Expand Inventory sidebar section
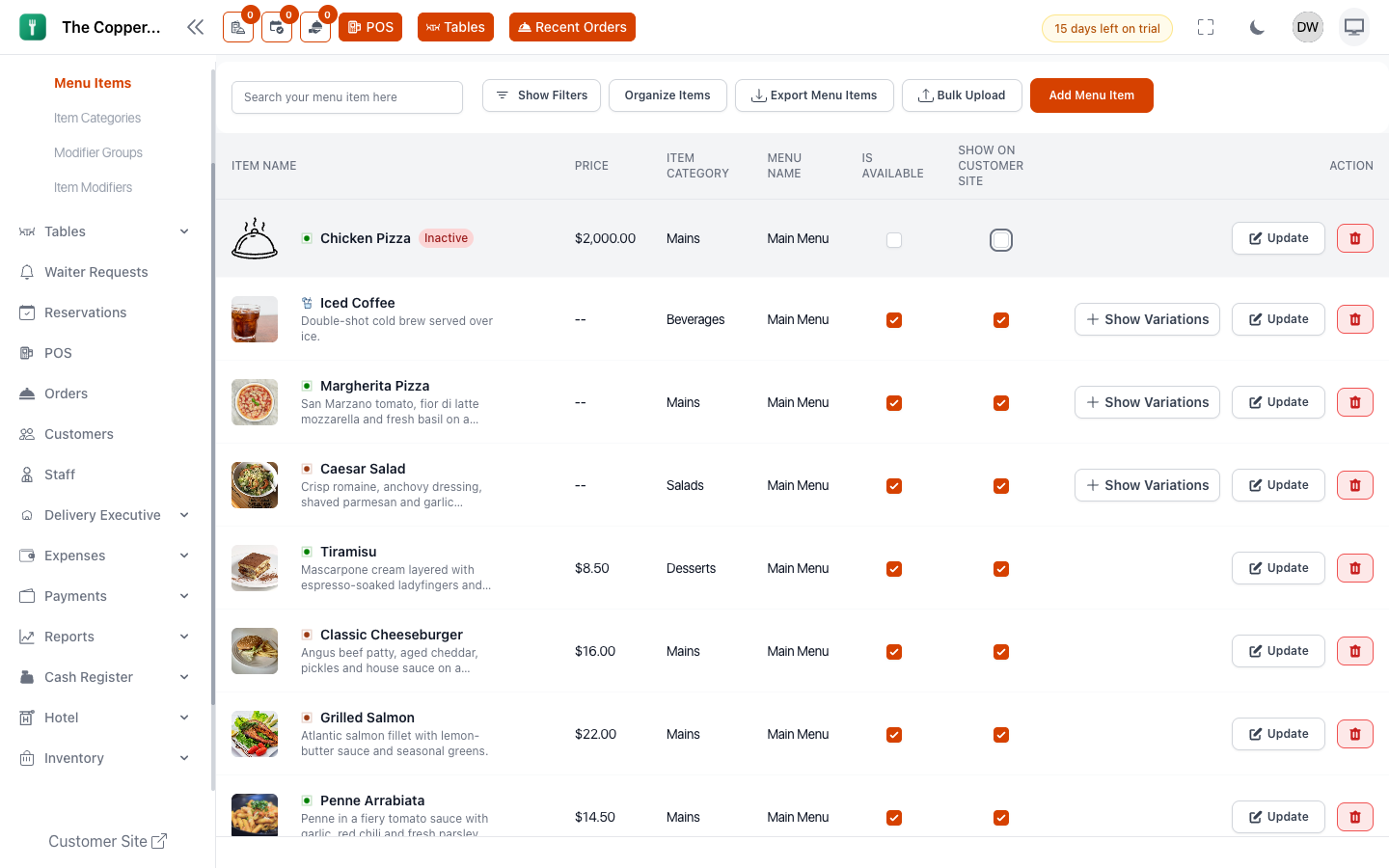This screenshot has width=1389, height=868. pos(106,758)
